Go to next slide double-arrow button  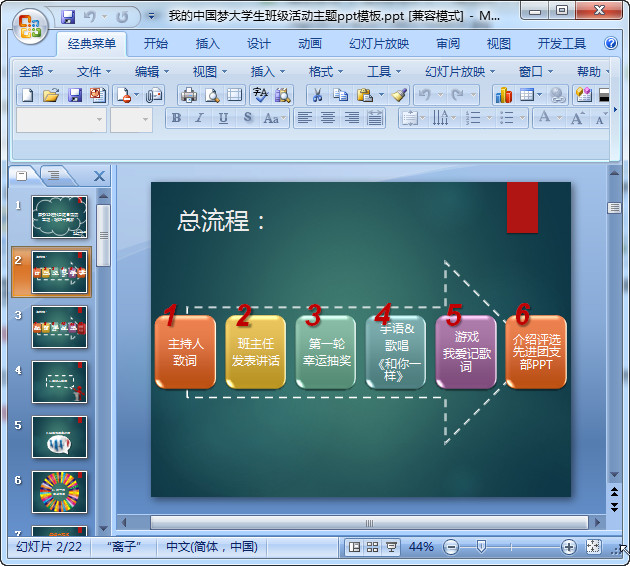614,507
